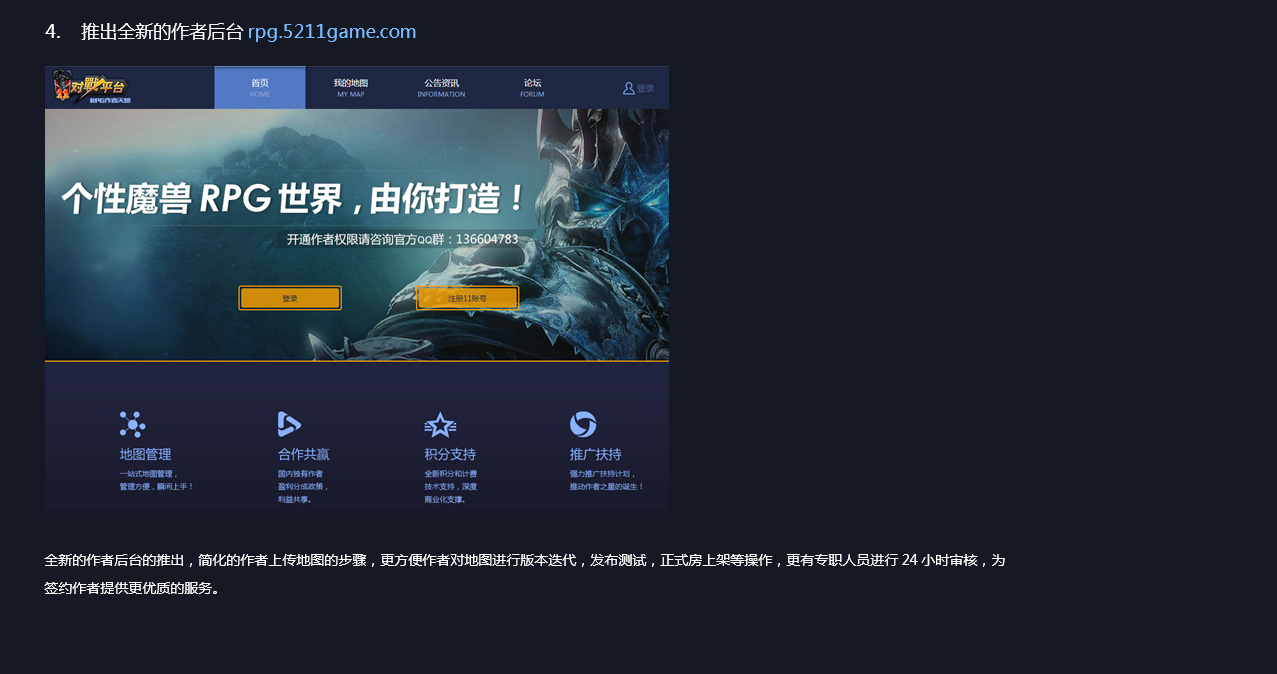1277x674 pixels.
Task: Open the rpg.5211game.com link
Action: point(332,32)
